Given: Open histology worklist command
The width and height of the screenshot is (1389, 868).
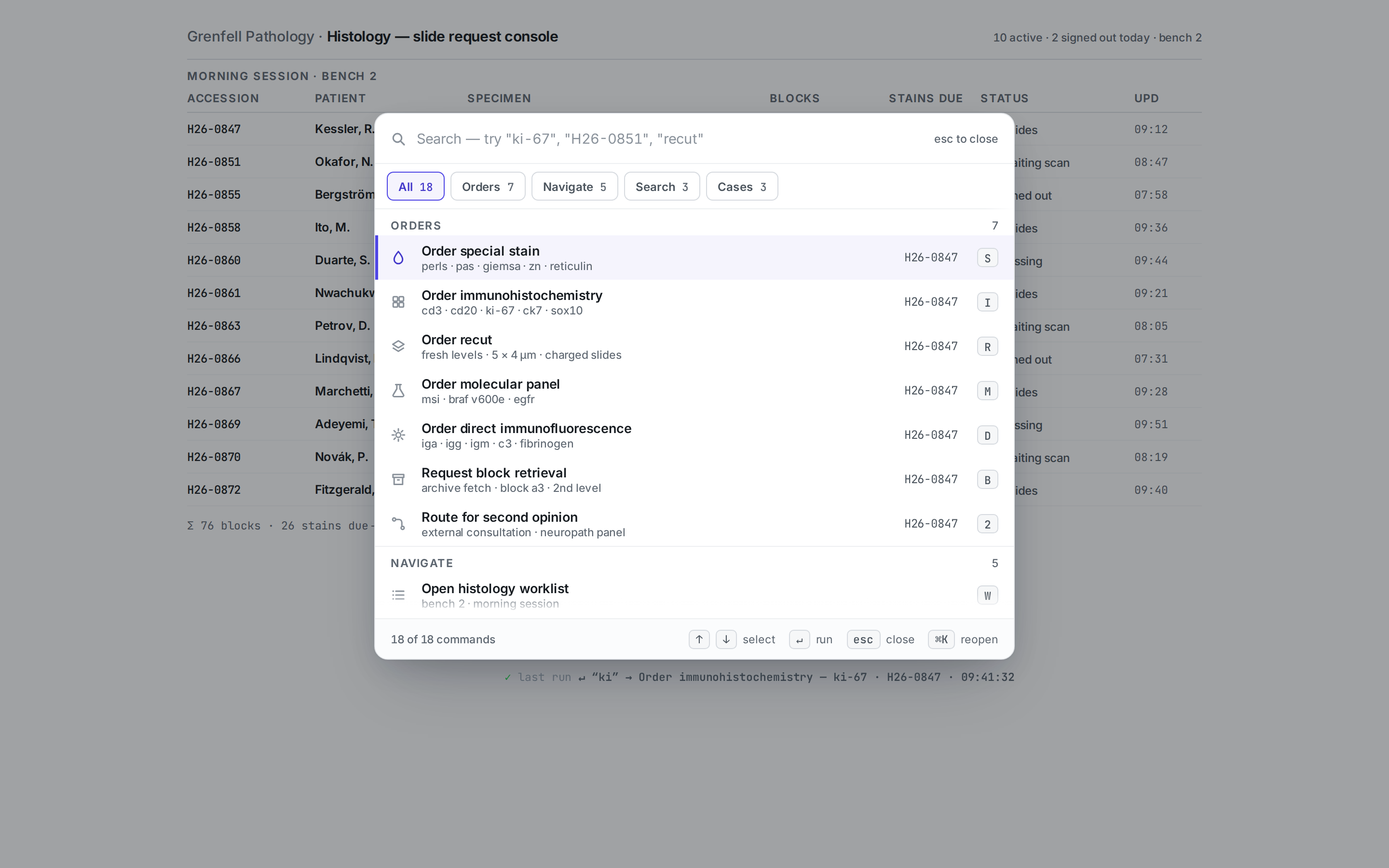Looking at the screenshot, I should (694, 596).
